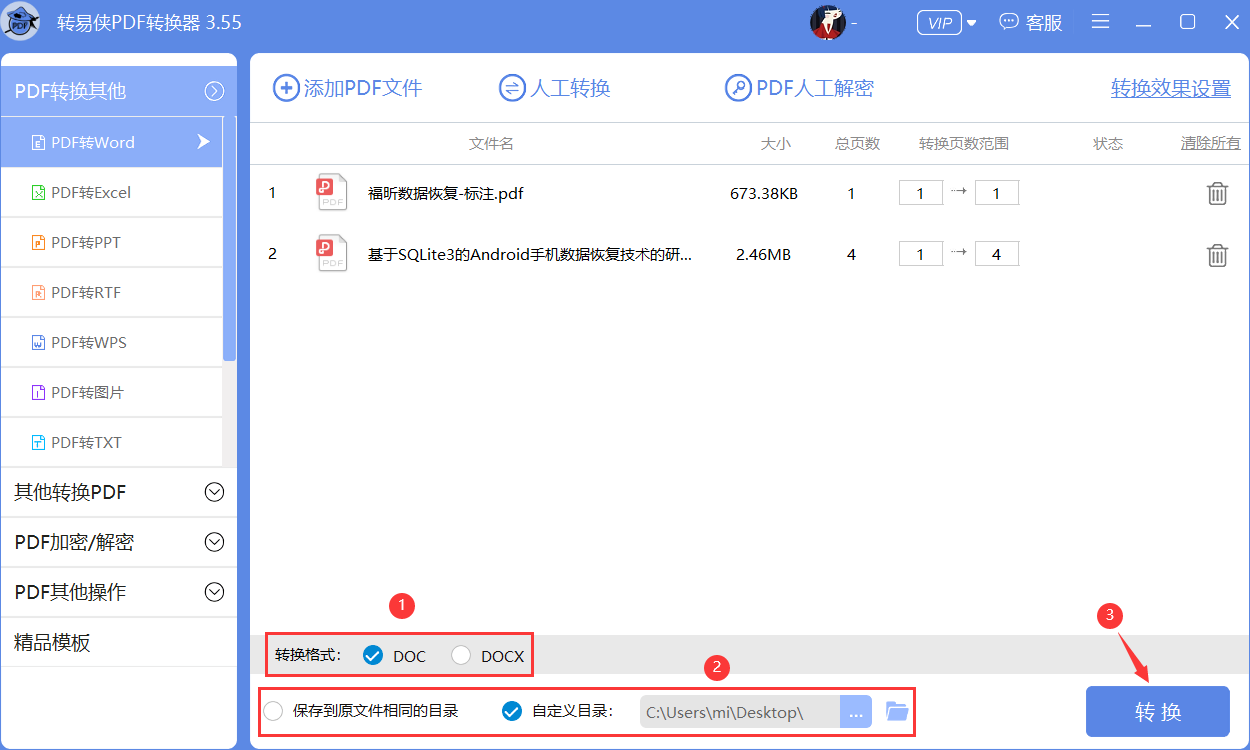
Task: Click the sidebar vertical scrollbar
Action: click(229, 238)
